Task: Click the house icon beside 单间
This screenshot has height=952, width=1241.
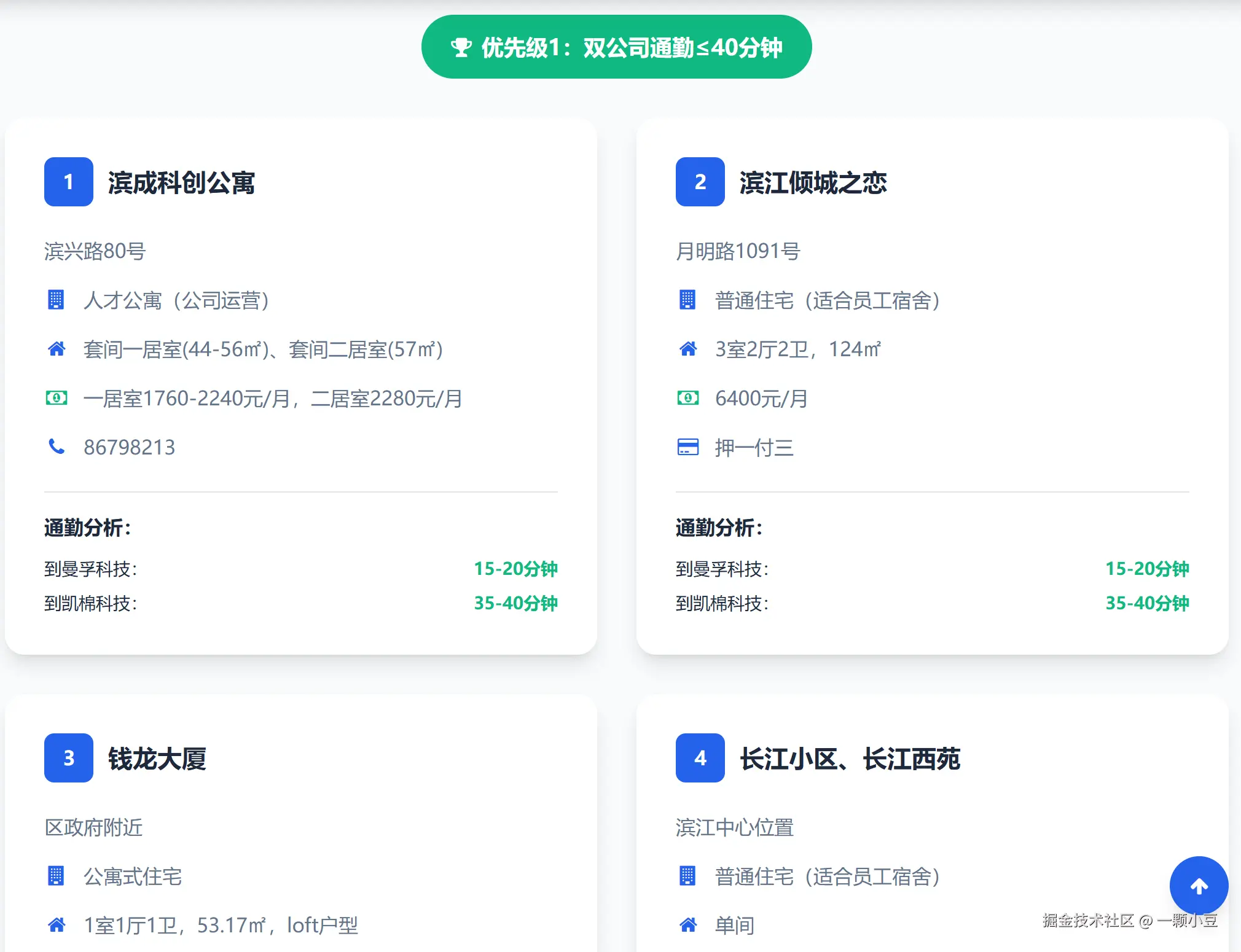Action: click(x=687, y=924)
